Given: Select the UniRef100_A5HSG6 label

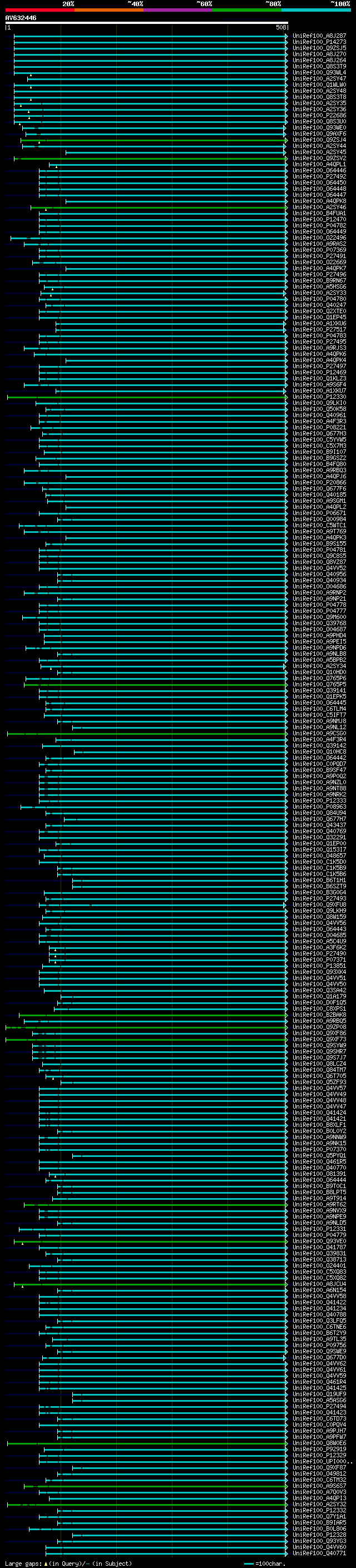Looking at the screenshot, I should tap(319, 286).
